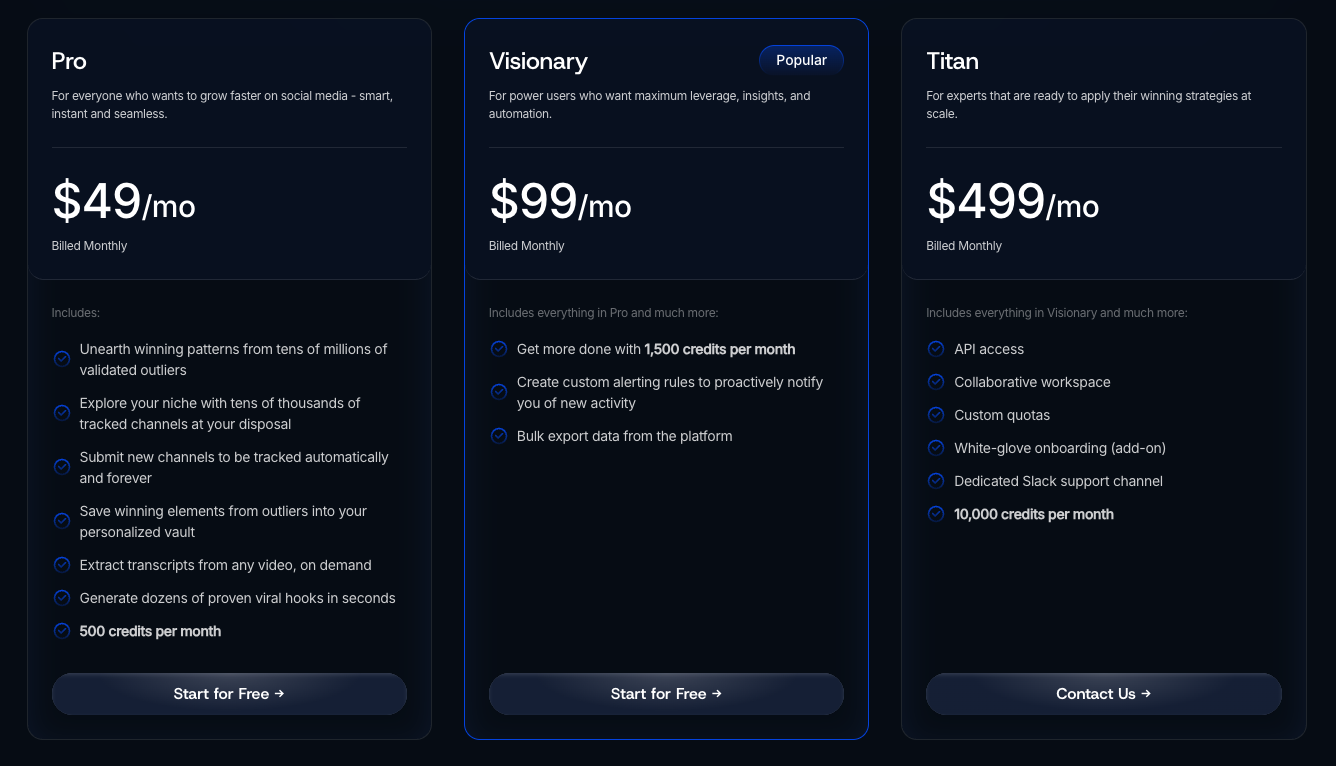Viewport: 1336px width, 766px height.
Task: Click the check icon for custom alerting rules
Action: (x=499, y=392)
